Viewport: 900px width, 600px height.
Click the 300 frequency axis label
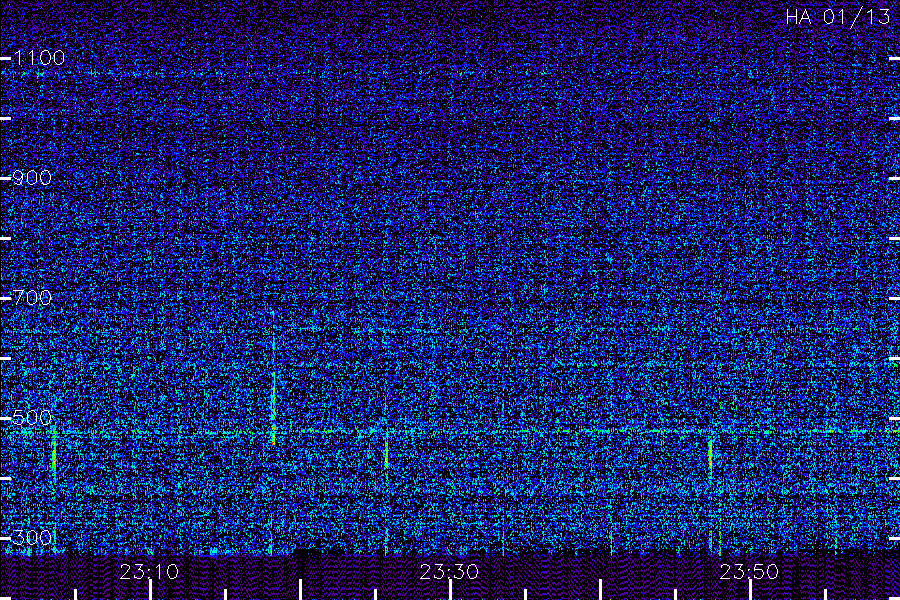(33, 538)
